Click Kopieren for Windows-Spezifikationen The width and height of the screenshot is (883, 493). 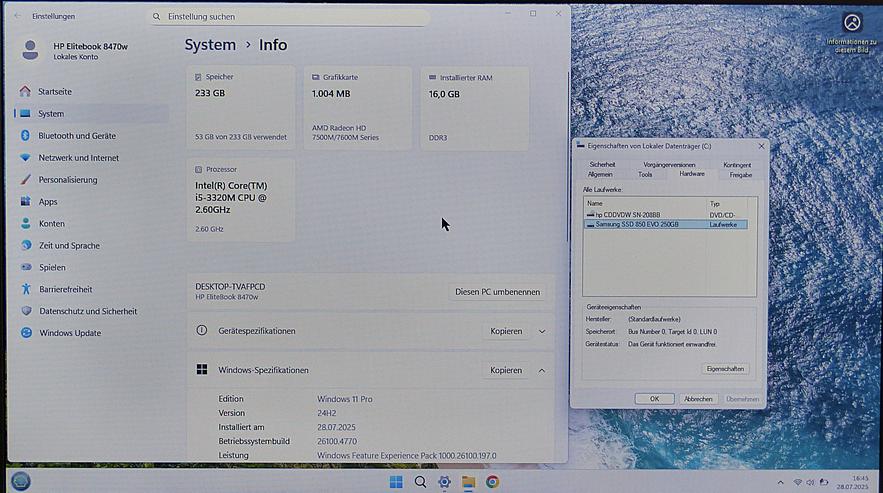(506, 370)
